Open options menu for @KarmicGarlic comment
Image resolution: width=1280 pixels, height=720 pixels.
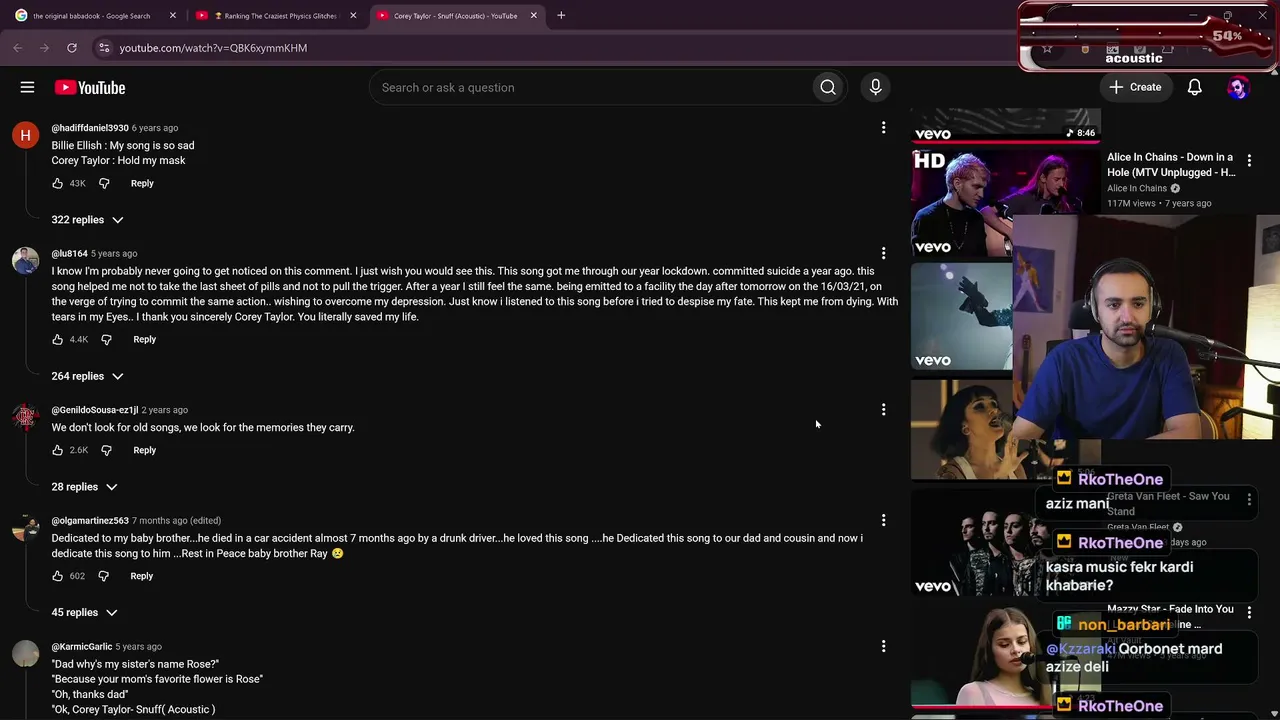pyautogui.click(x=883, y=647)
